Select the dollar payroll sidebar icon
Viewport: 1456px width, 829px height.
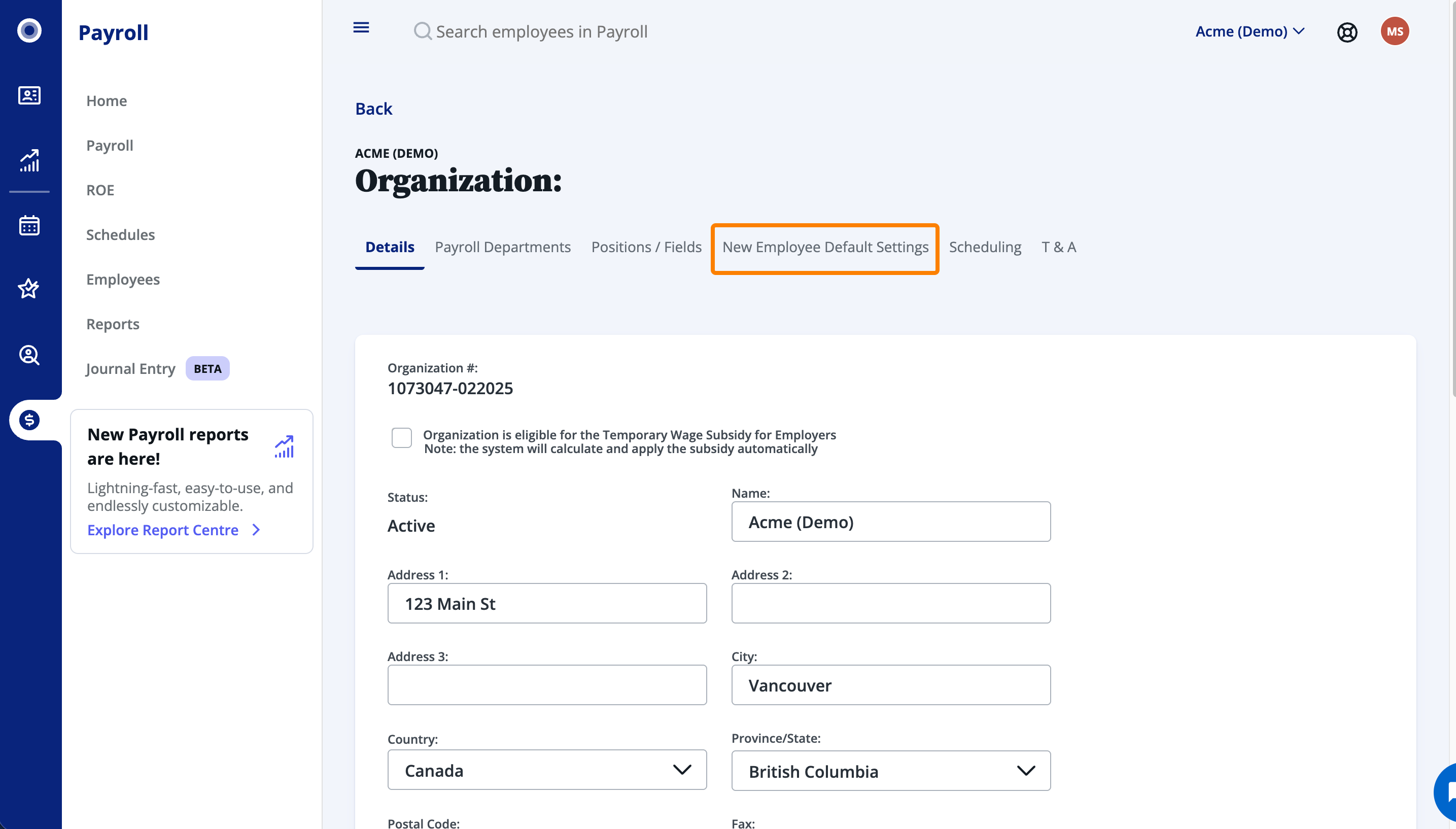point(29,420)
